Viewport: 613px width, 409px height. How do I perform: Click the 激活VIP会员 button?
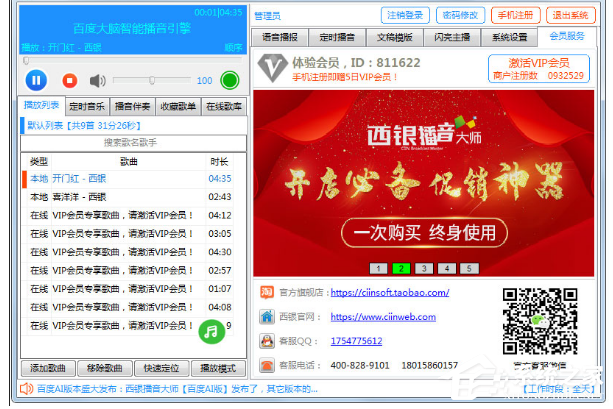539,69
